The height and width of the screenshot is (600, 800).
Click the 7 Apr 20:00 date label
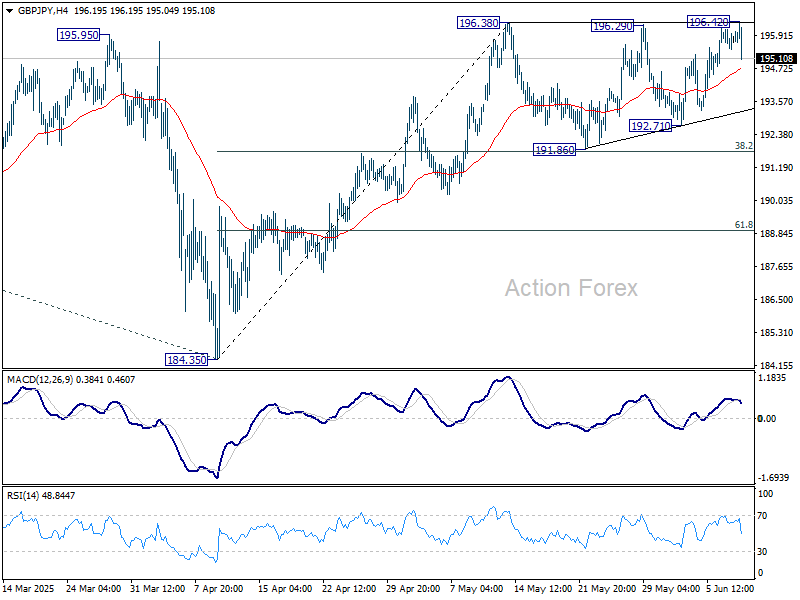[x=219, y=589]
